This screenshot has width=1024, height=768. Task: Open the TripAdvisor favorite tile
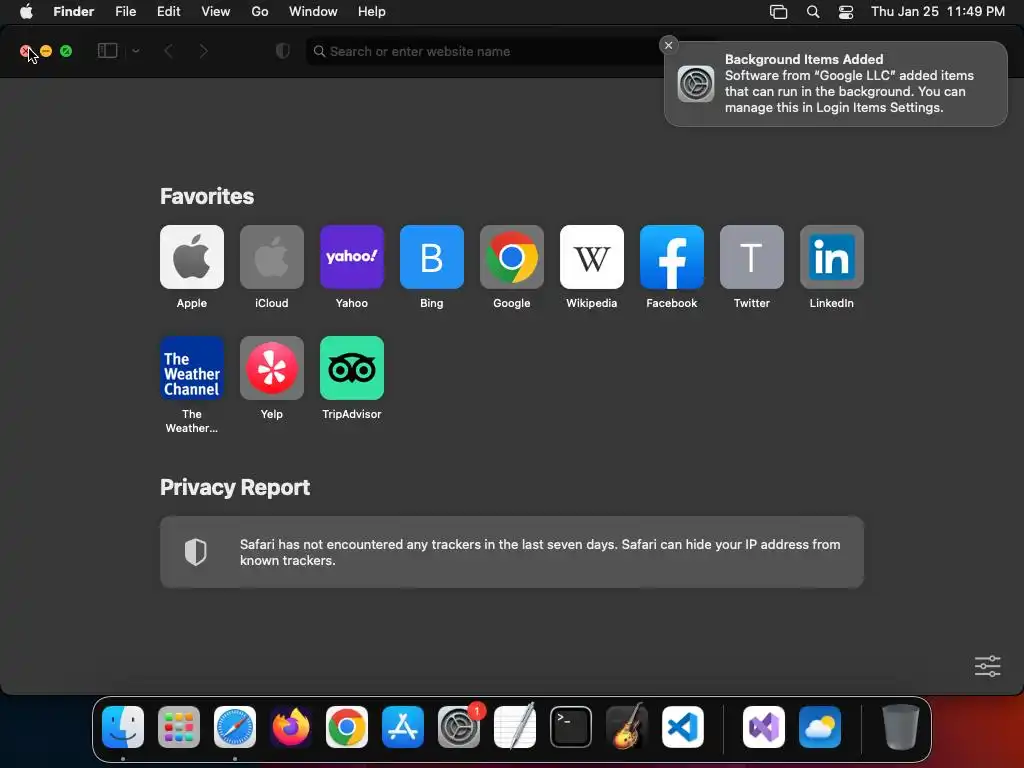pyautogui.click(x=351, y=368)
